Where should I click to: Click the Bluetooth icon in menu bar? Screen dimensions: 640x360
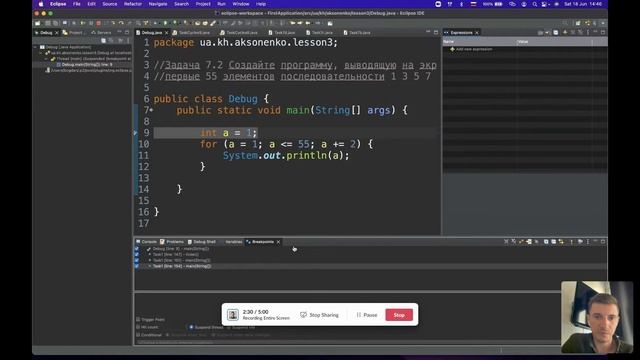[462, 4]
